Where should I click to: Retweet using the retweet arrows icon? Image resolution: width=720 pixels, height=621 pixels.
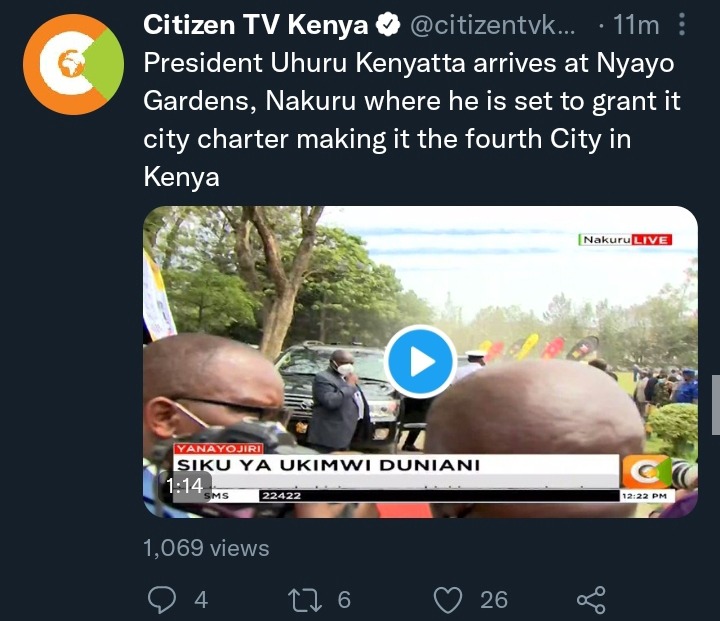click(x=305, y=600)
